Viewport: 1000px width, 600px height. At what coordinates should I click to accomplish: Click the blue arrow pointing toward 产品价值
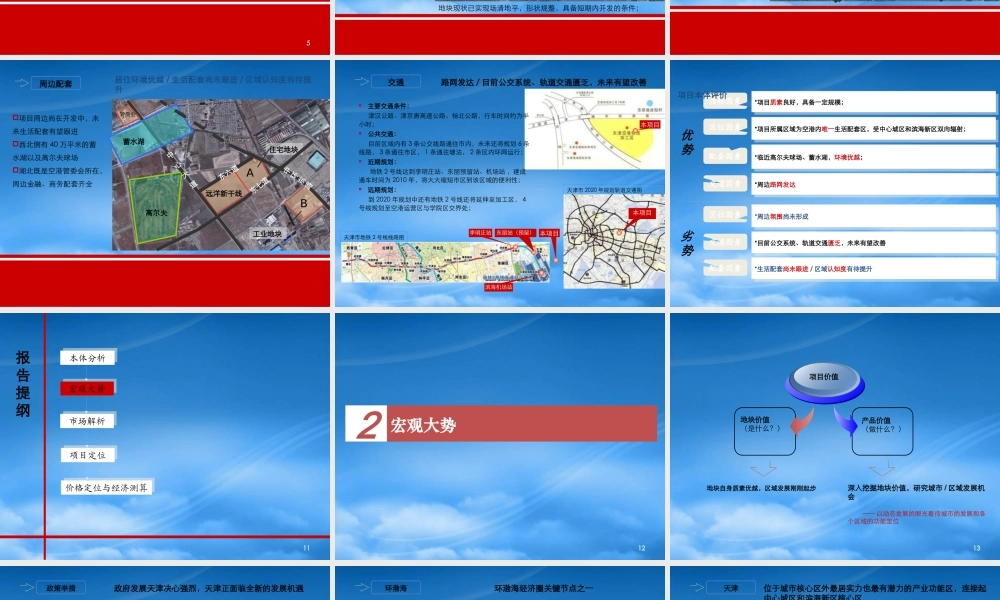[x=846, y=421]
